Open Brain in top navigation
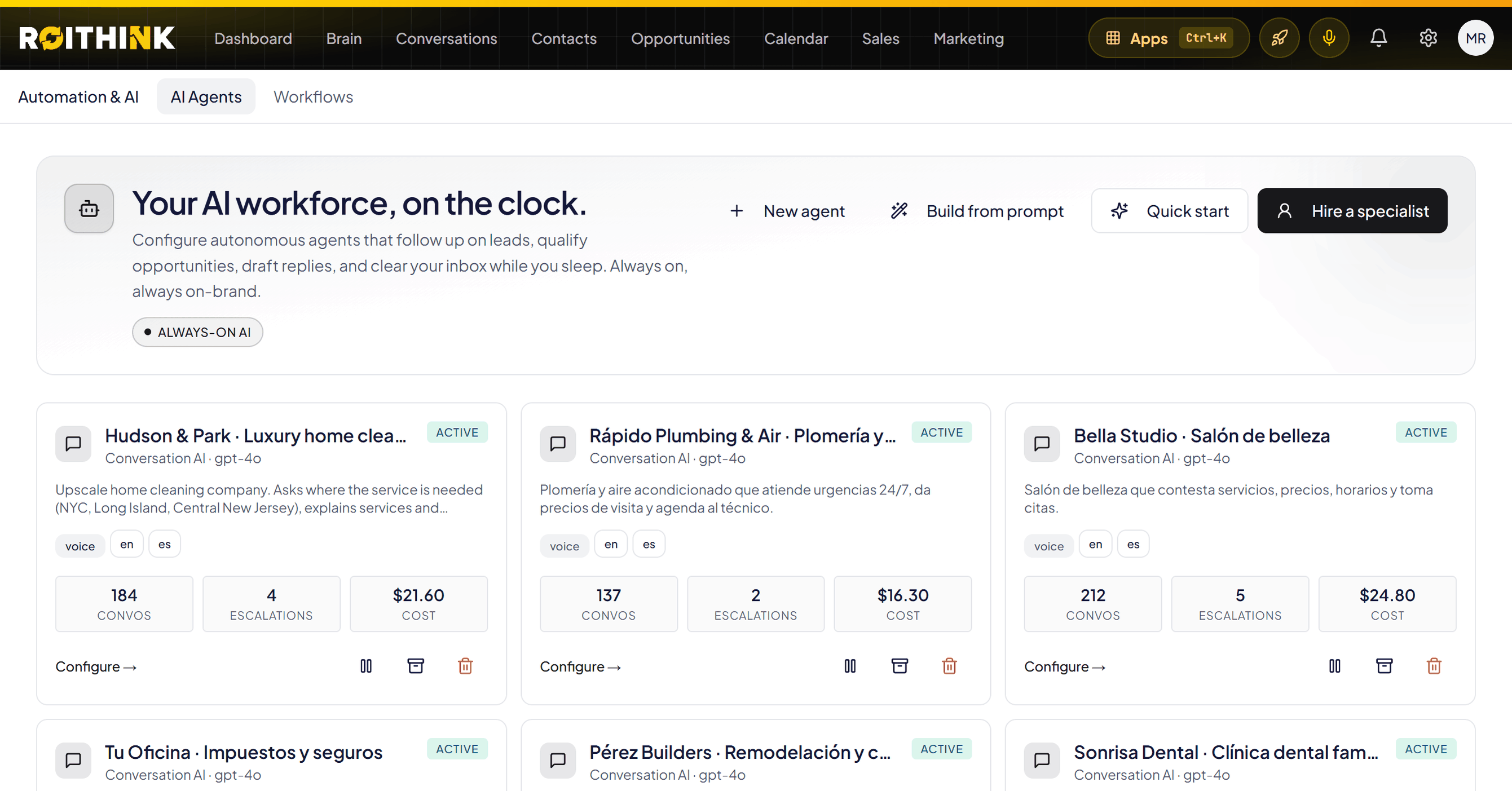 [344, 38]
